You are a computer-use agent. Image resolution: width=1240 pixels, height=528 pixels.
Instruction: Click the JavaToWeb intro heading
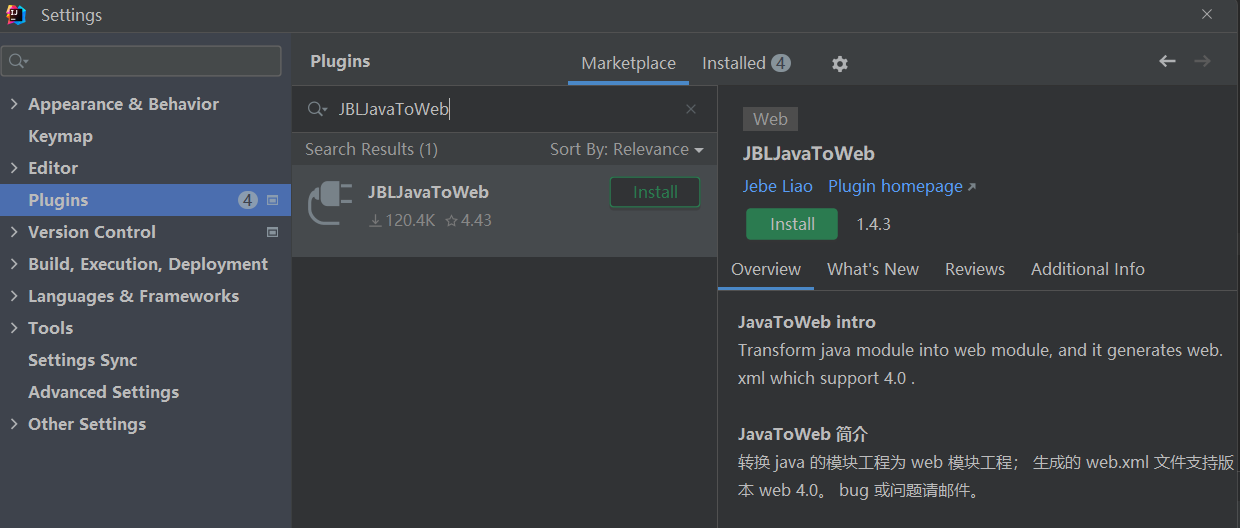pyautogui.click(x=807, y=322)
